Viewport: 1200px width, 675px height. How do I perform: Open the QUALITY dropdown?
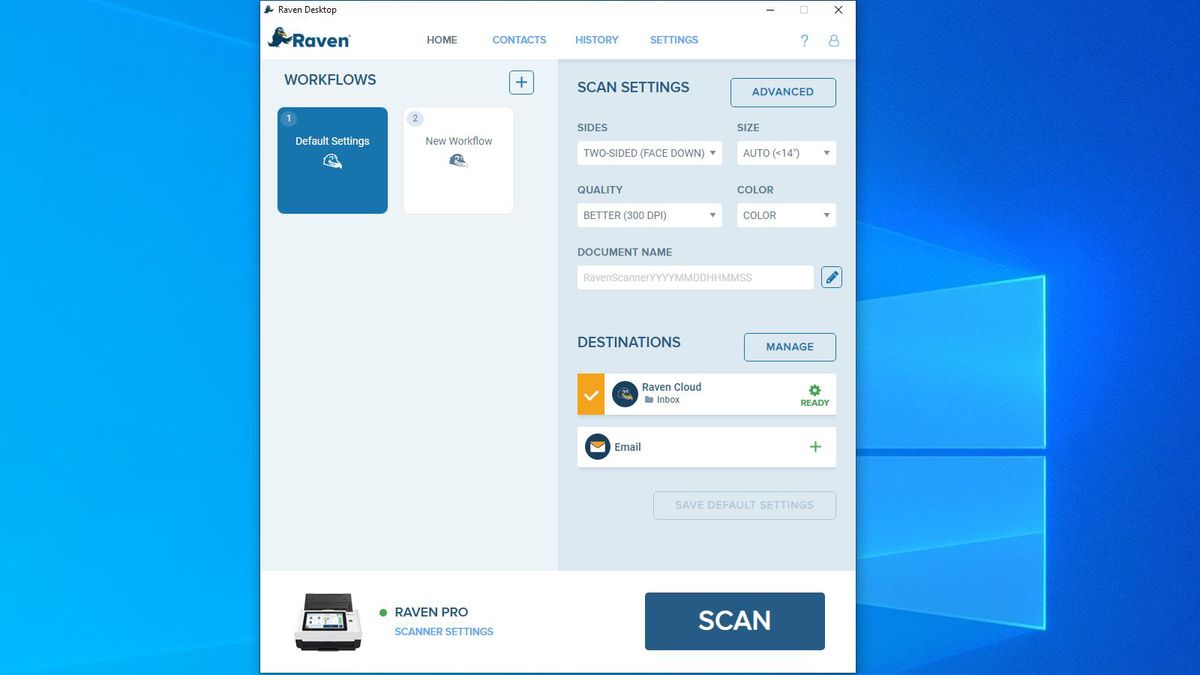648,215
